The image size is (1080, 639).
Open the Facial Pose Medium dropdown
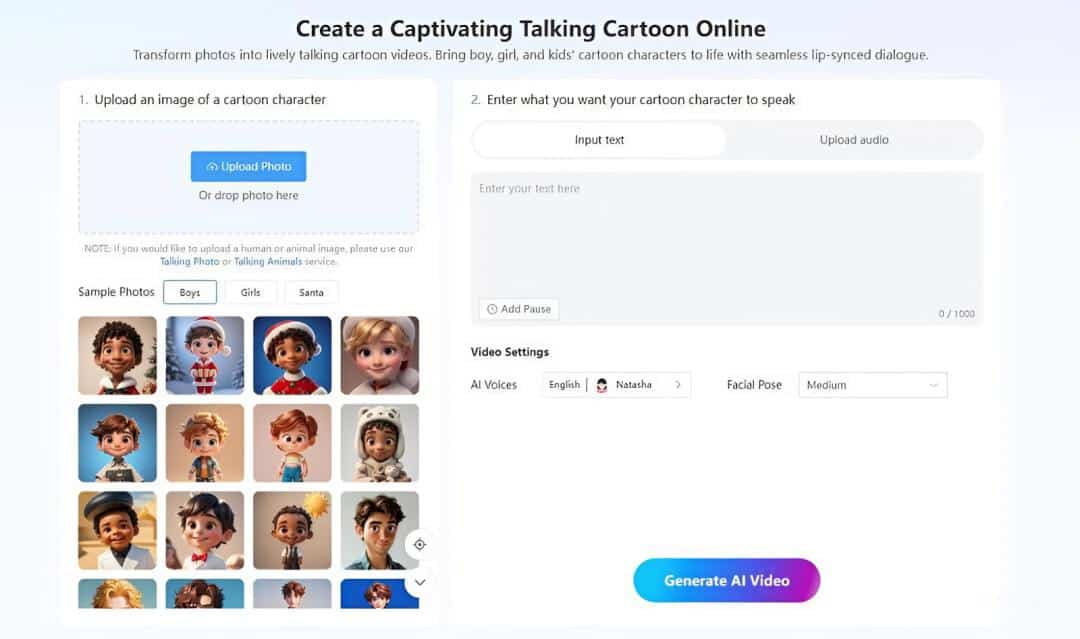[x=872, y=385]
